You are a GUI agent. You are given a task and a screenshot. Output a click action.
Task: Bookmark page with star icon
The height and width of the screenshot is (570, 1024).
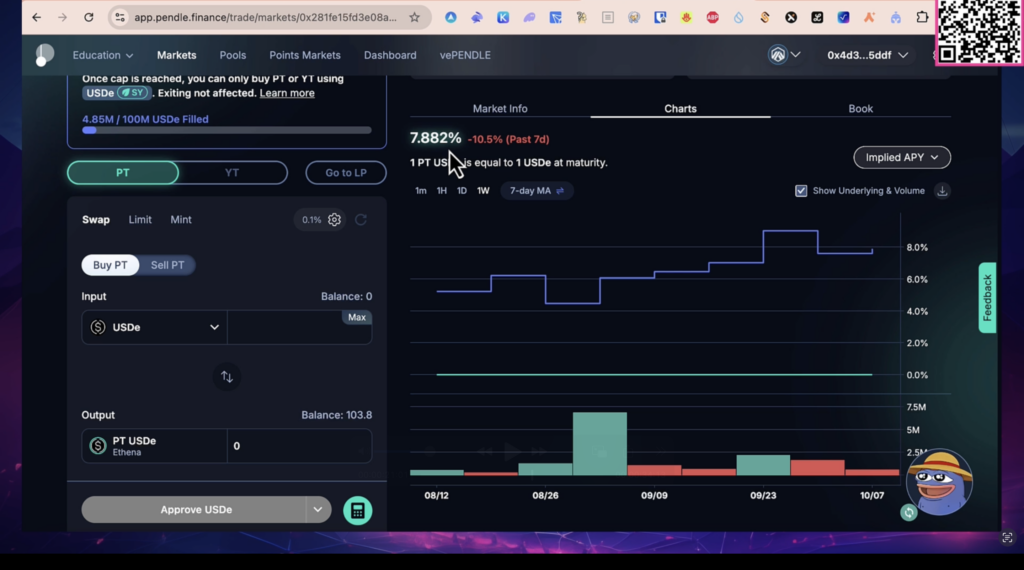click(x=415, y=18)
